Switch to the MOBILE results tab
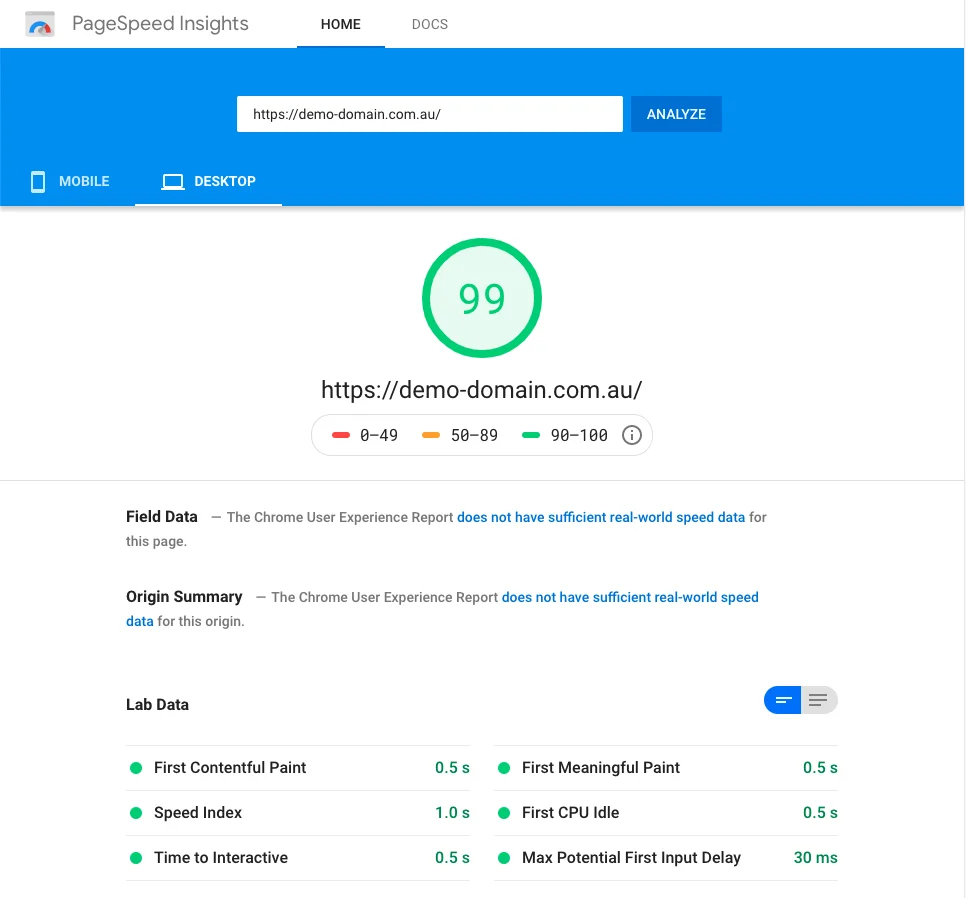Screen dimensions: 966x898 click(x=70, y=182)
